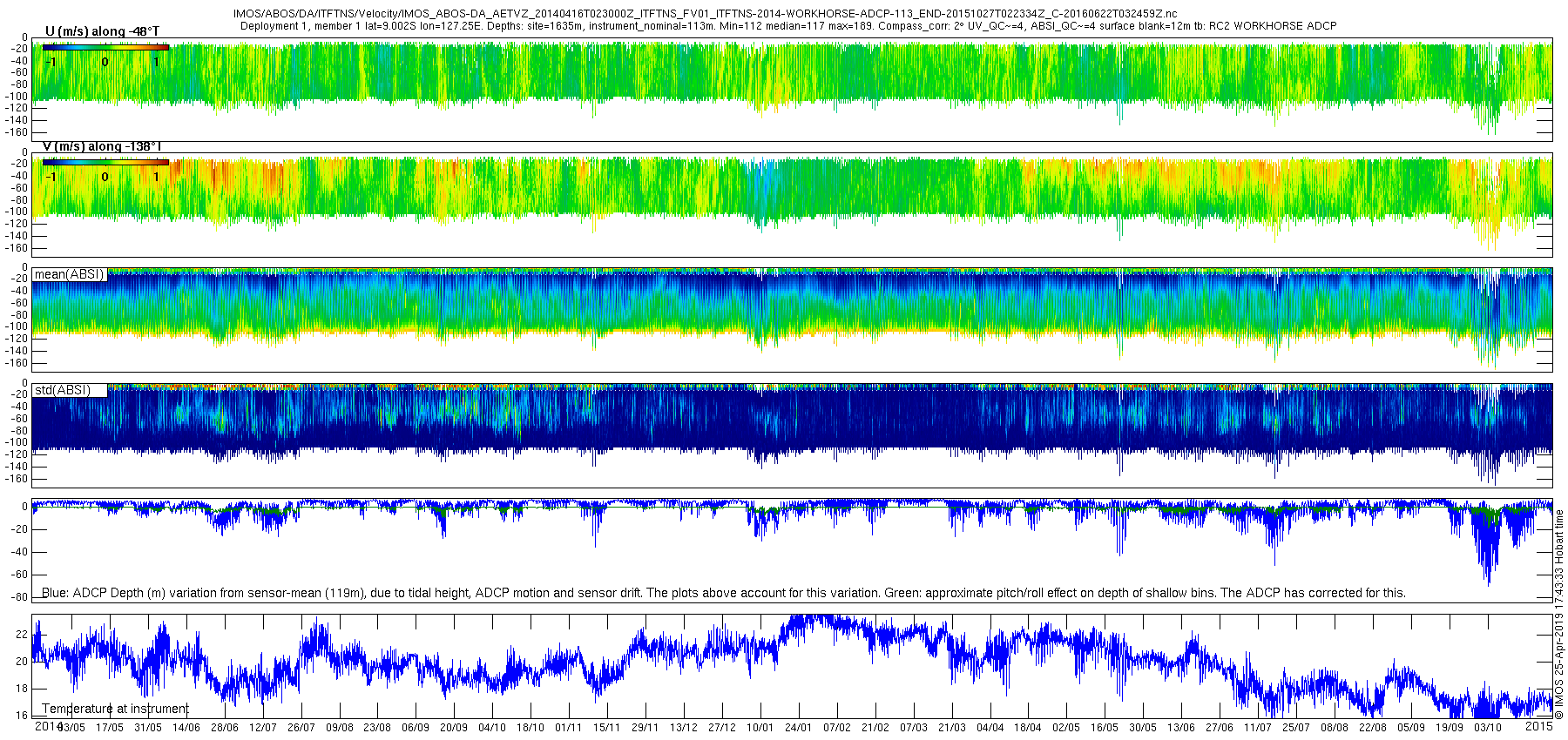Click the '29/11' date tick
This screenshot has width=1568, height=740.
(x=645, y=728)
